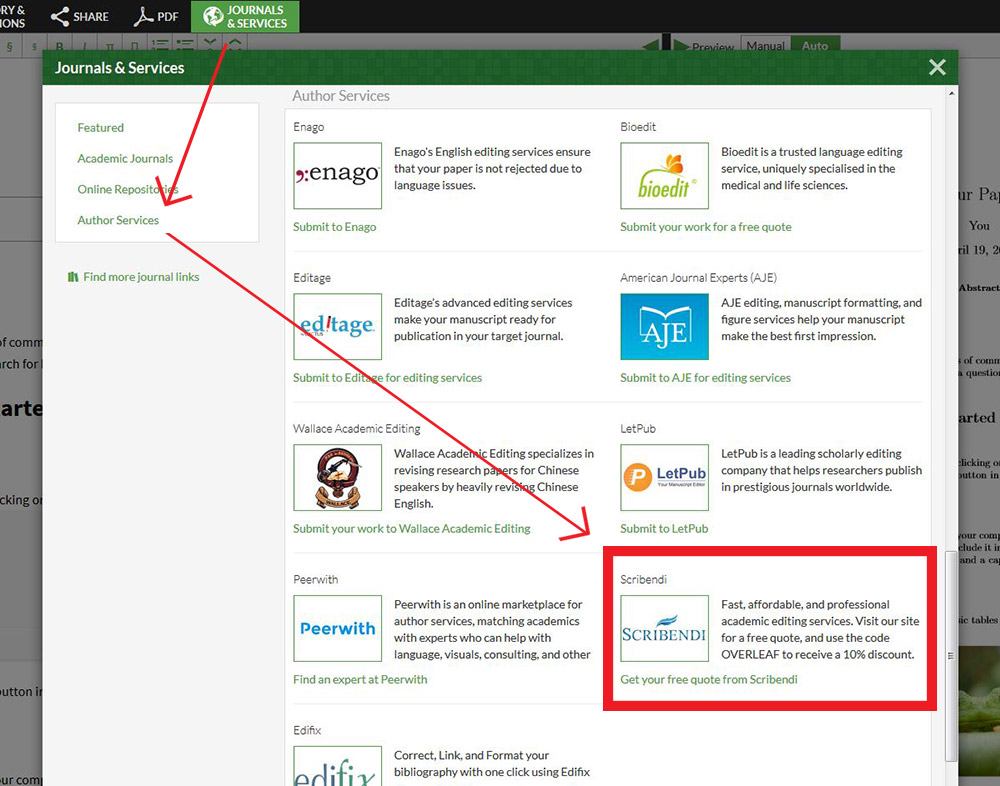Click the dialog vertical scrollbar thumb
The image size is (1000, 786).
pos(951,656)
